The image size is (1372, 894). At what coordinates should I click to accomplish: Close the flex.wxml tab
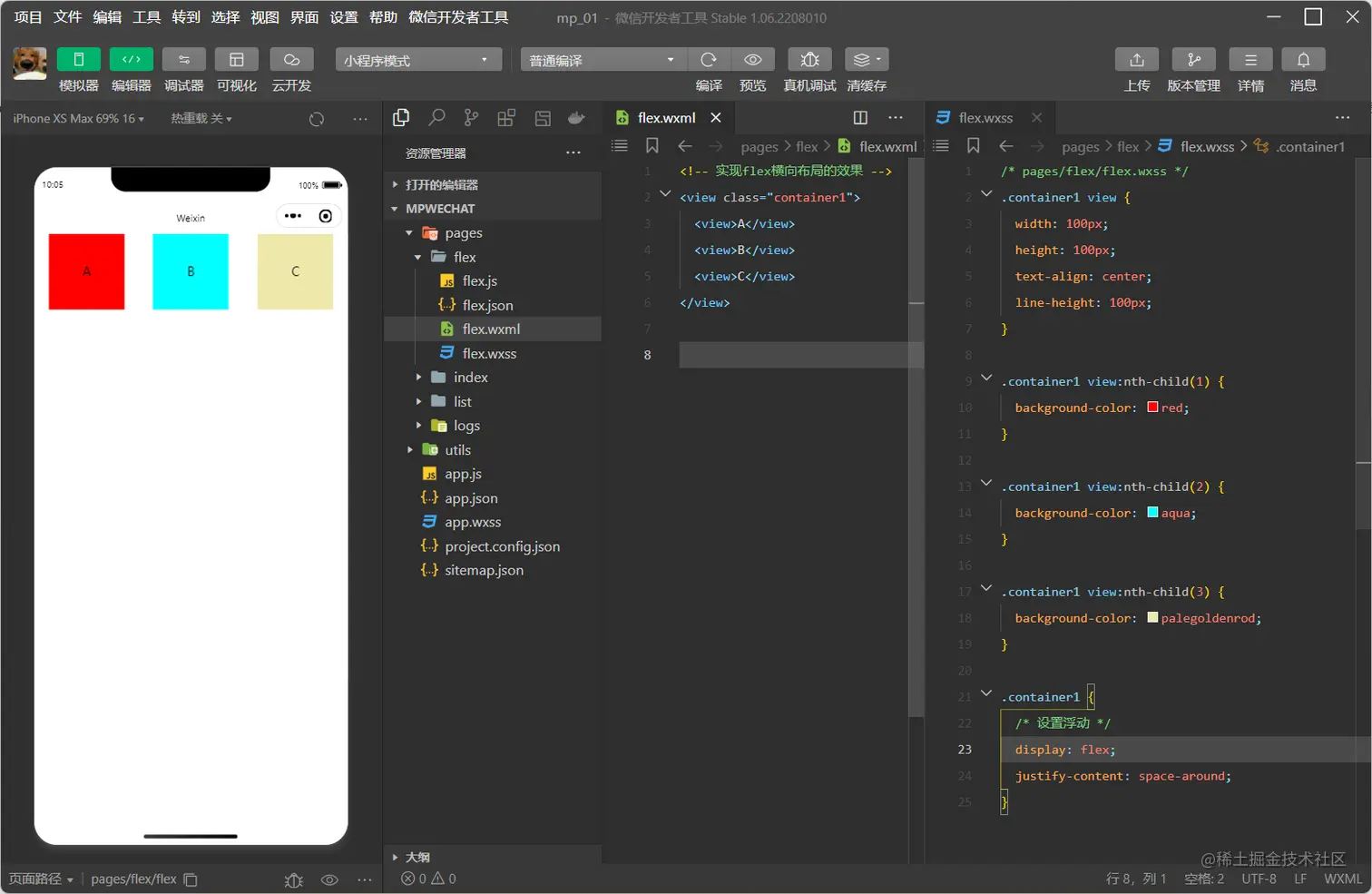(716, 118)
